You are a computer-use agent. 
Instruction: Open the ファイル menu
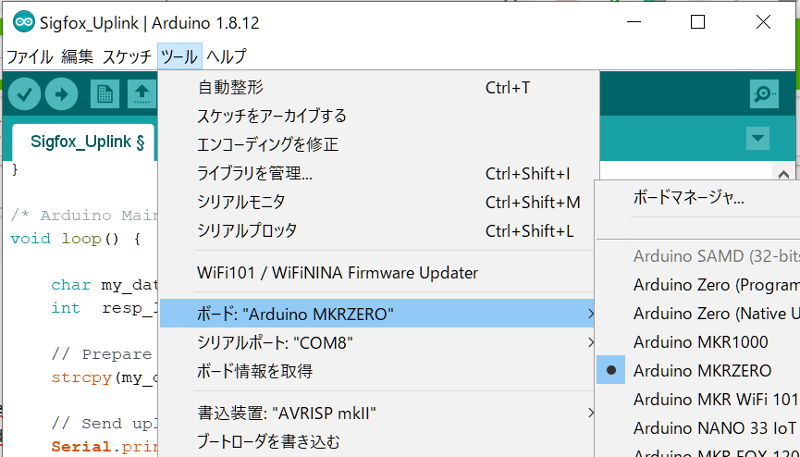(30, 57)
